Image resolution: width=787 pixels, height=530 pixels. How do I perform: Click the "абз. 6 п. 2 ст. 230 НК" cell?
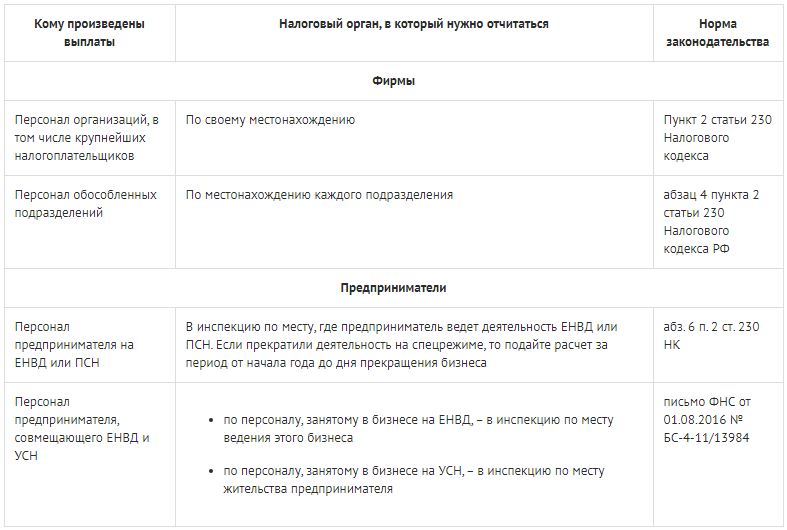click(x=712, y=336)
